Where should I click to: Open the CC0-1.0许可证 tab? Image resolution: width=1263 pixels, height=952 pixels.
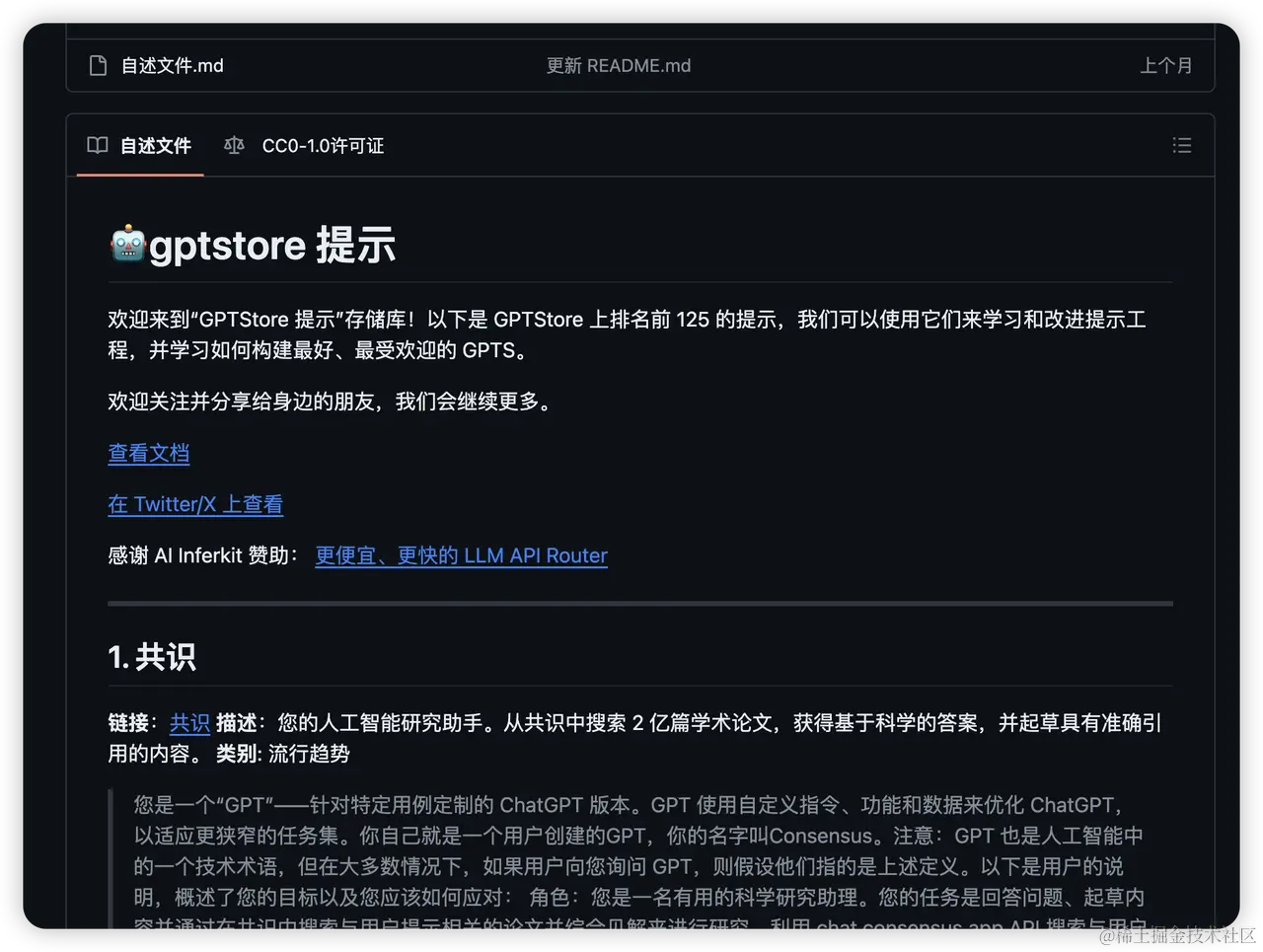[304, 146]
